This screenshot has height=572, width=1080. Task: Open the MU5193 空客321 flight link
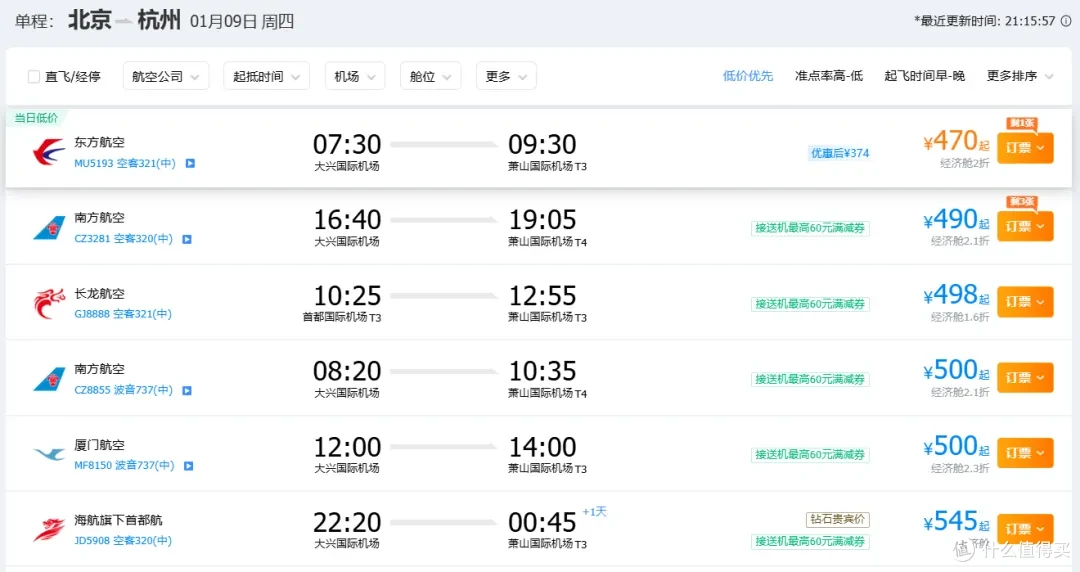point(125,163)
